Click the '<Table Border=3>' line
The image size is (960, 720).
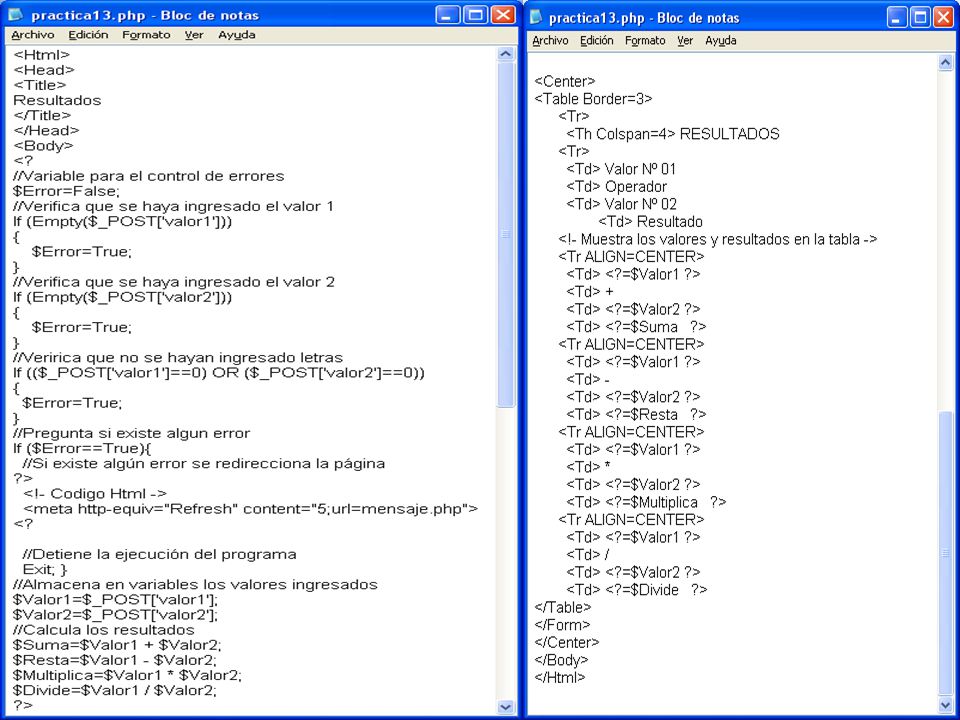[x=593, y=99]
